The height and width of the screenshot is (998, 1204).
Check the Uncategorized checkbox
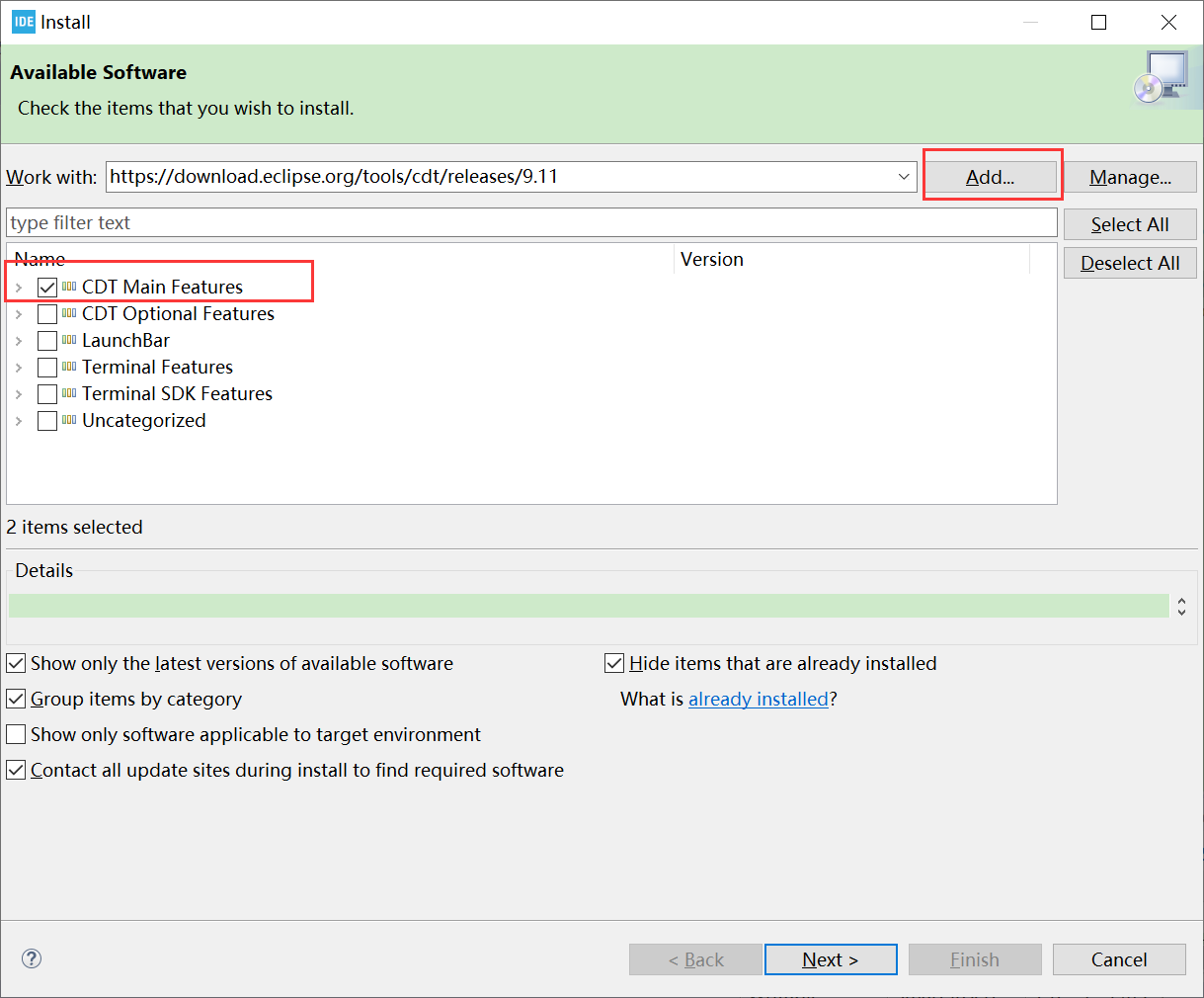pos(47,421)
